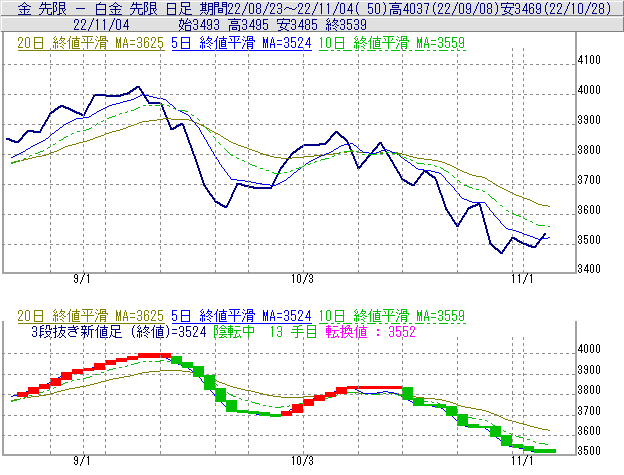
Task: Click the bottom chart's 5日 終値平滑 MA=3524 legend
Action: 242,316
